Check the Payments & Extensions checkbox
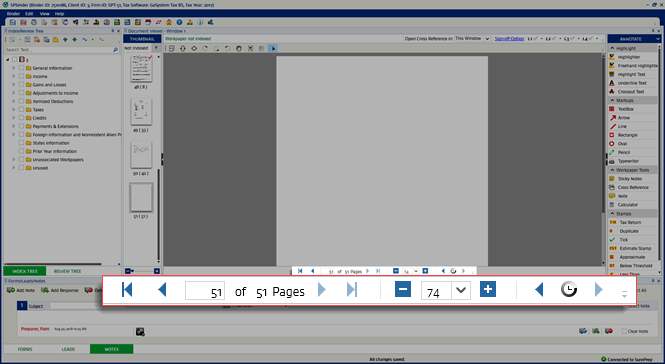 pos(21,126)
